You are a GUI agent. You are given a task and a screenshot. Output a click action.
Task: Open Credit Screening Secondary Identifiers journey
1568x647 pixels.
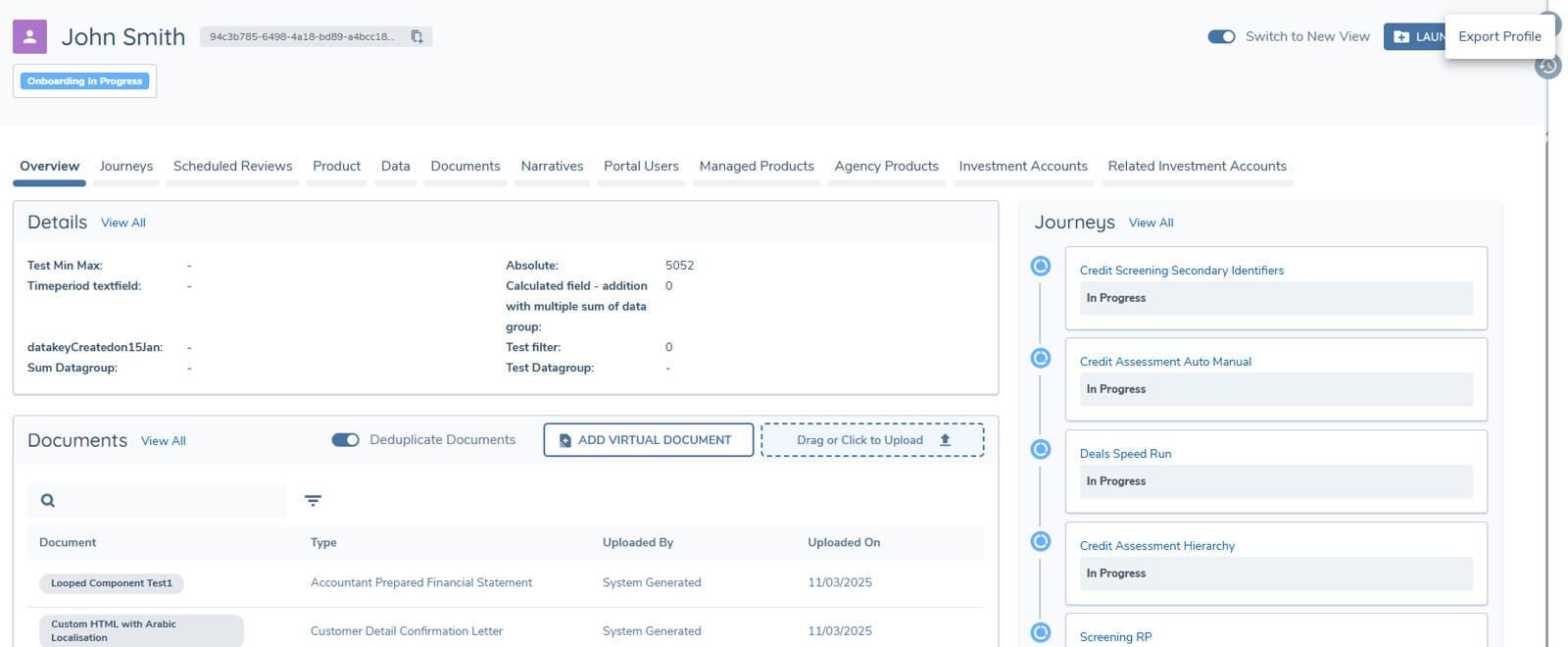(x=1182, y=271)
